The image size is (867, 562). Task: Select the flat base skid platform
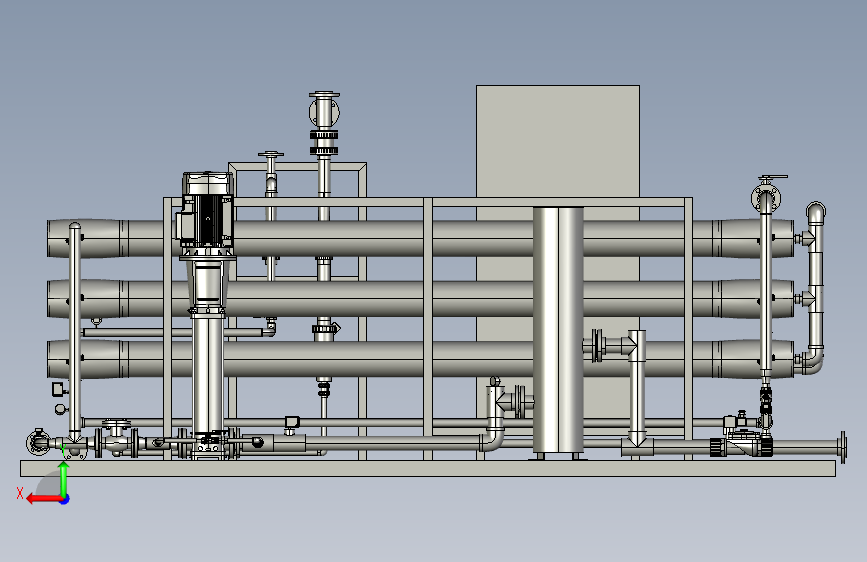[428, 468]
